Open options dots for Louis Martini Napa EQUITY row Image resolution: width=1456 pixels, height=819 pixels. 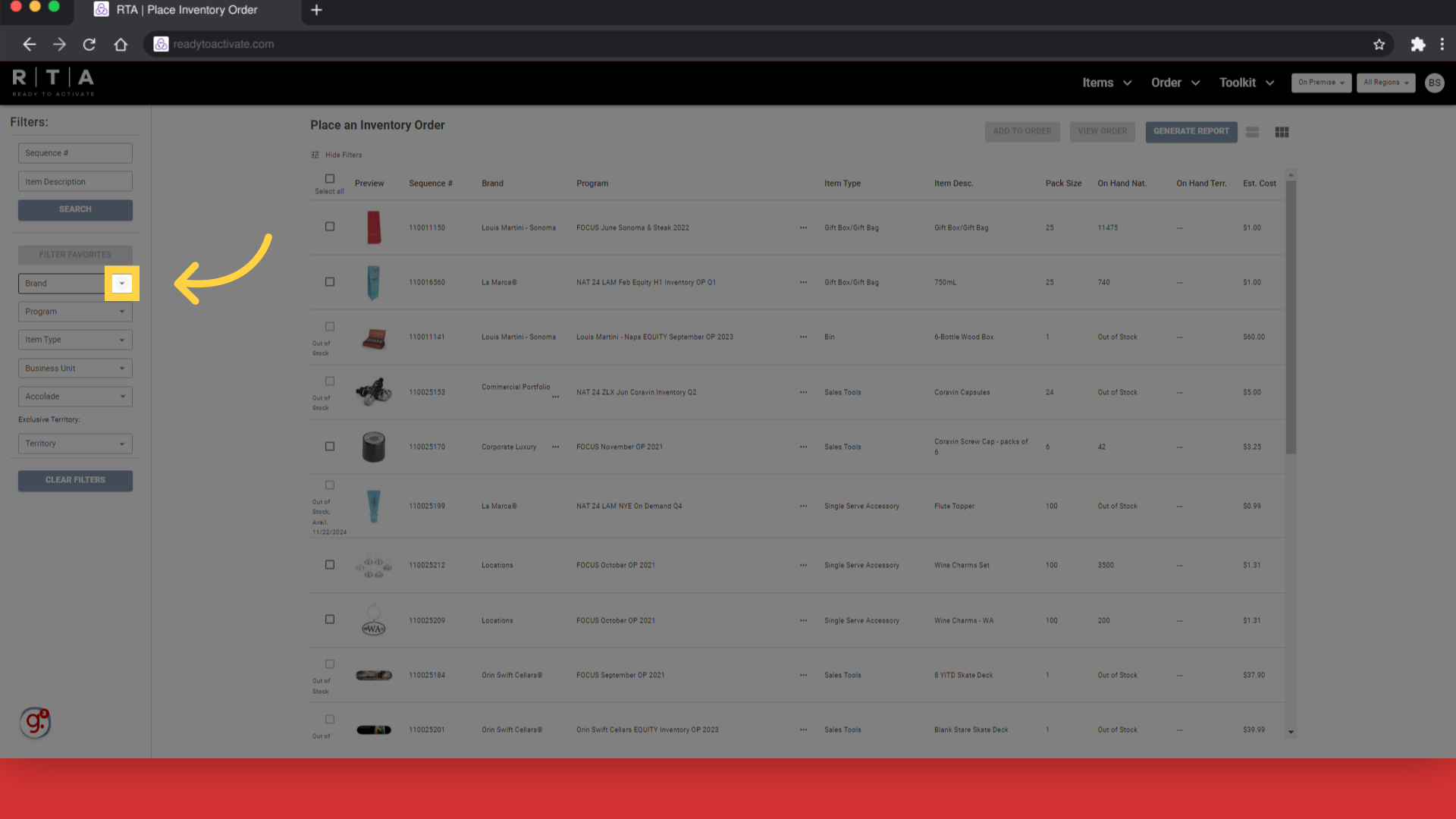803,337
